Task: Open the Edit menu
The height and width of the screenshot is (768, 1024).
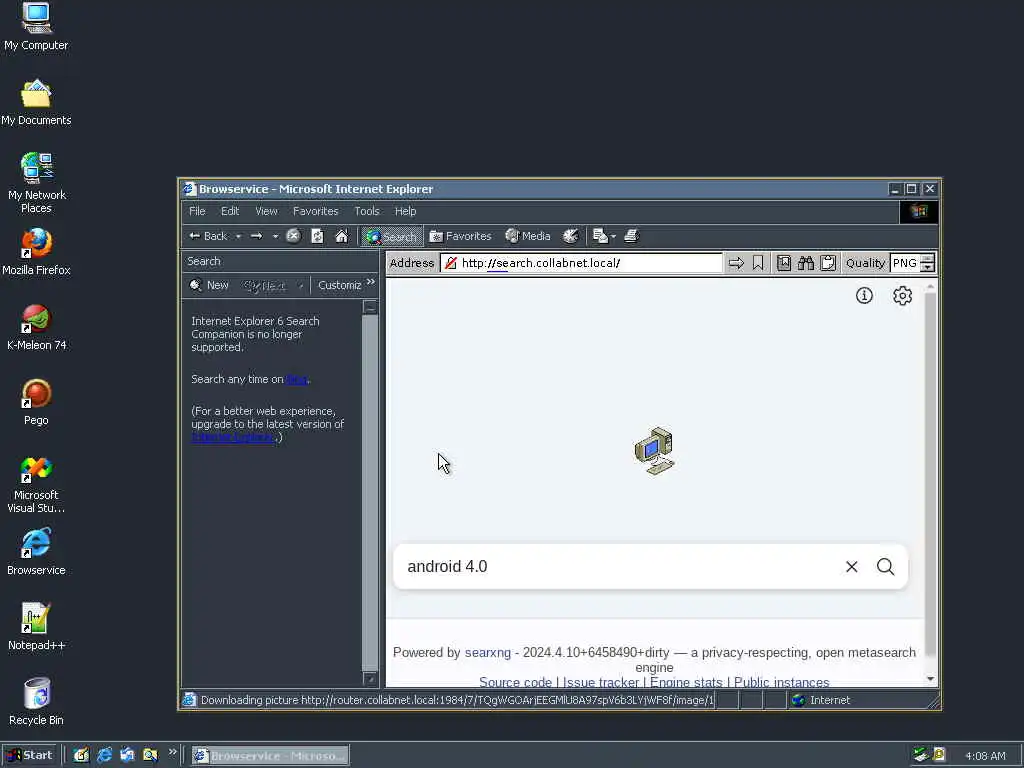Action: 230,211
